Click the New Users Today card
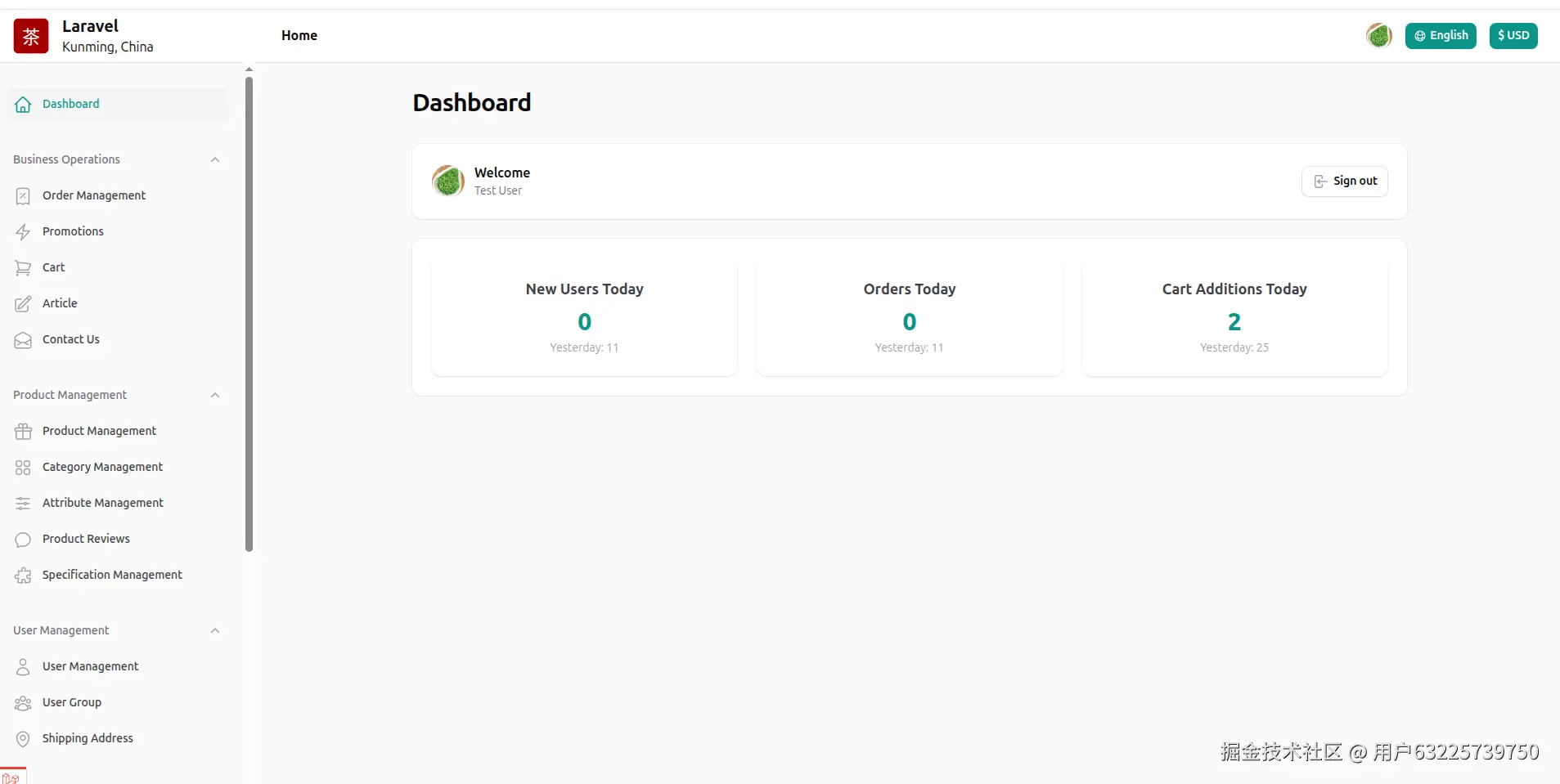 [584, 318]
